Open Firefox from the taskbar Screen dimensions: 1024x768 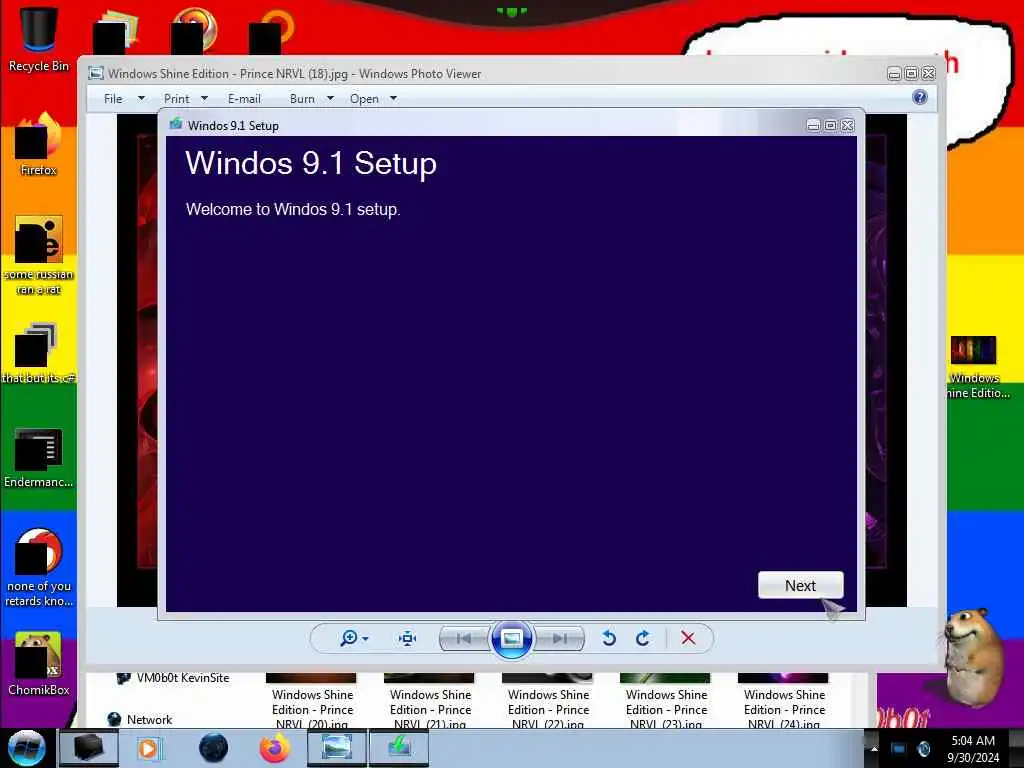click(x=275, y=748)
